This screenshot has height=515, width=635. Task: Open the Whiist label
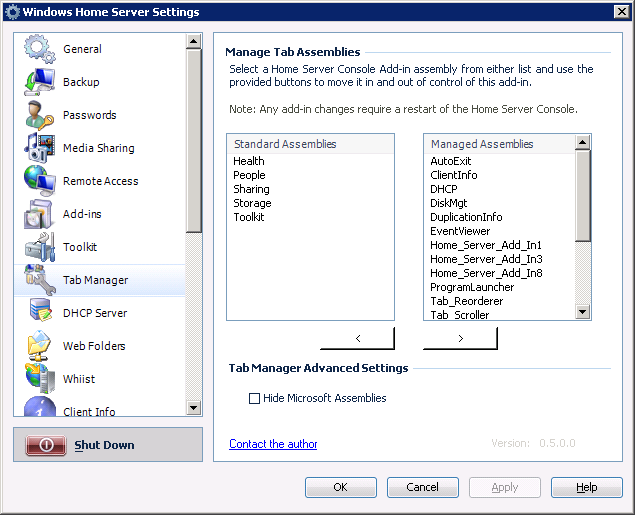point(79,379)
